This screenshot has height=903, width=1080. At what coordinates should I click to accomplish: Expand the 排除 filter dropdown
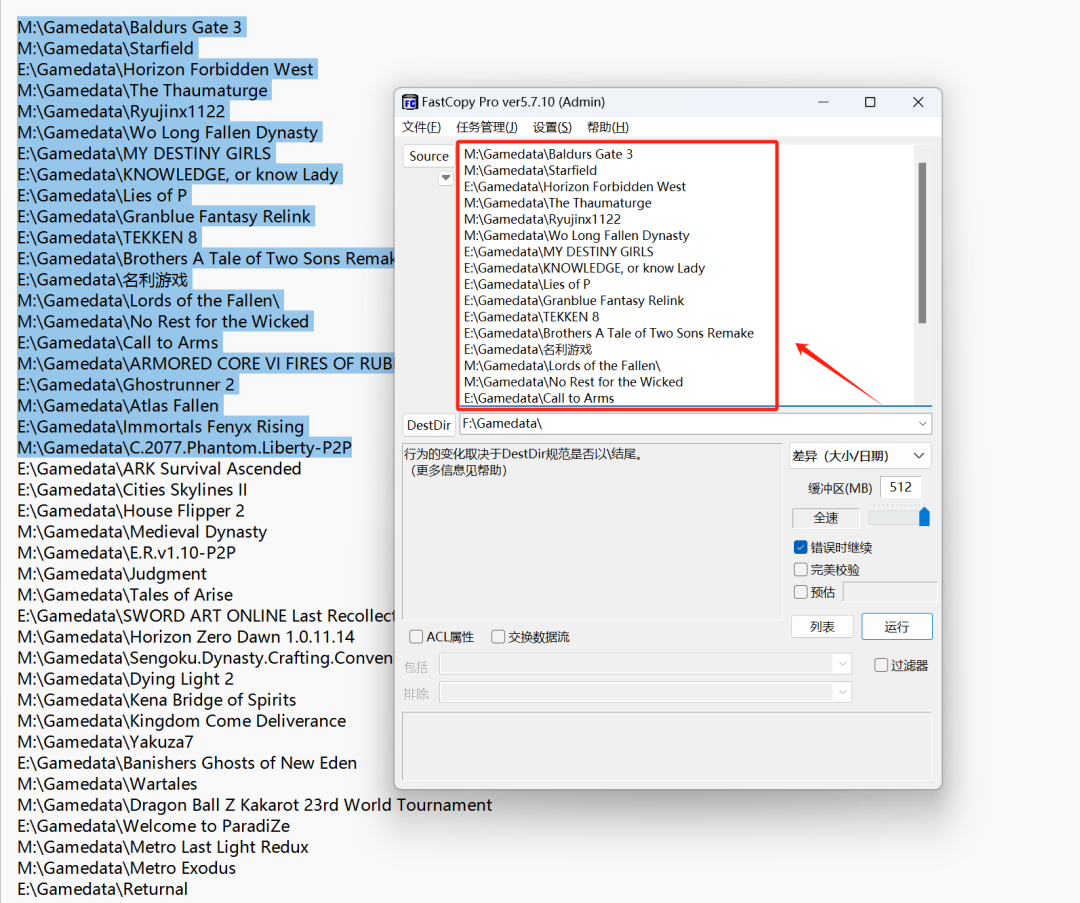coord(842,692)
